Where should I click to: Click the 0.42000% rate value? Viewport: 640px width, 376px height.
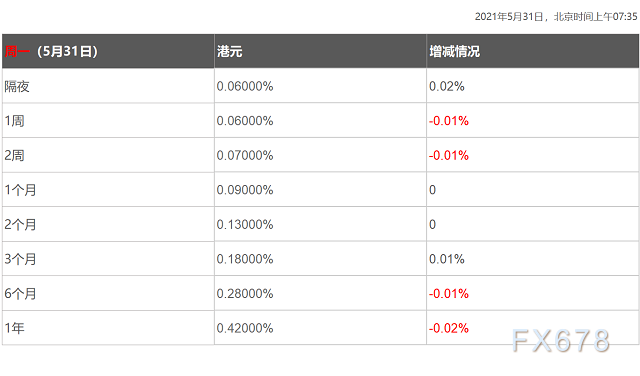[x=245, y=328]
